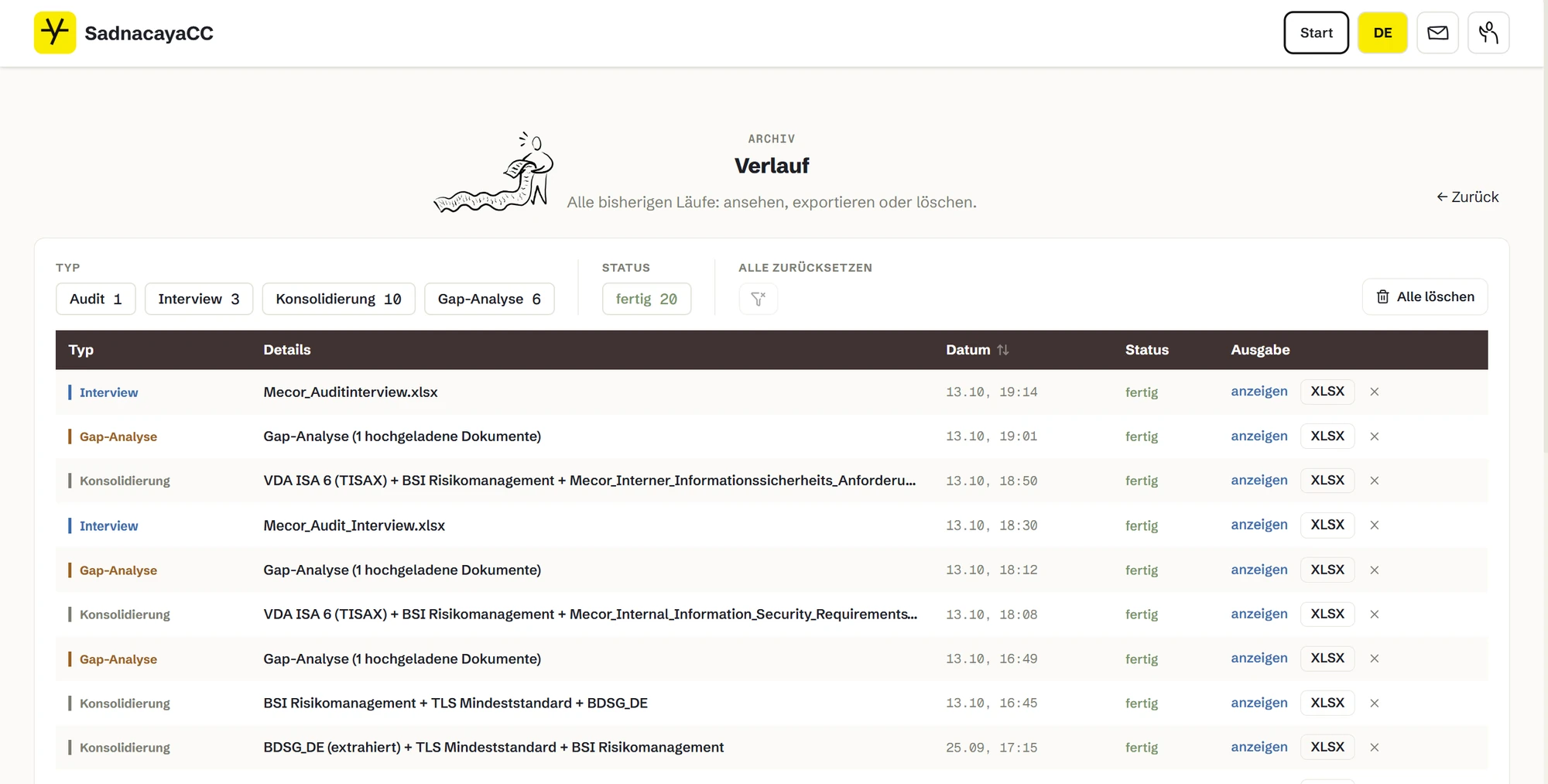1548x784 pixels.
Task: Export XLSX for Mecor_Auditinterview.xlsx row
Action: pyautogui.click(x=1327, y=392)
